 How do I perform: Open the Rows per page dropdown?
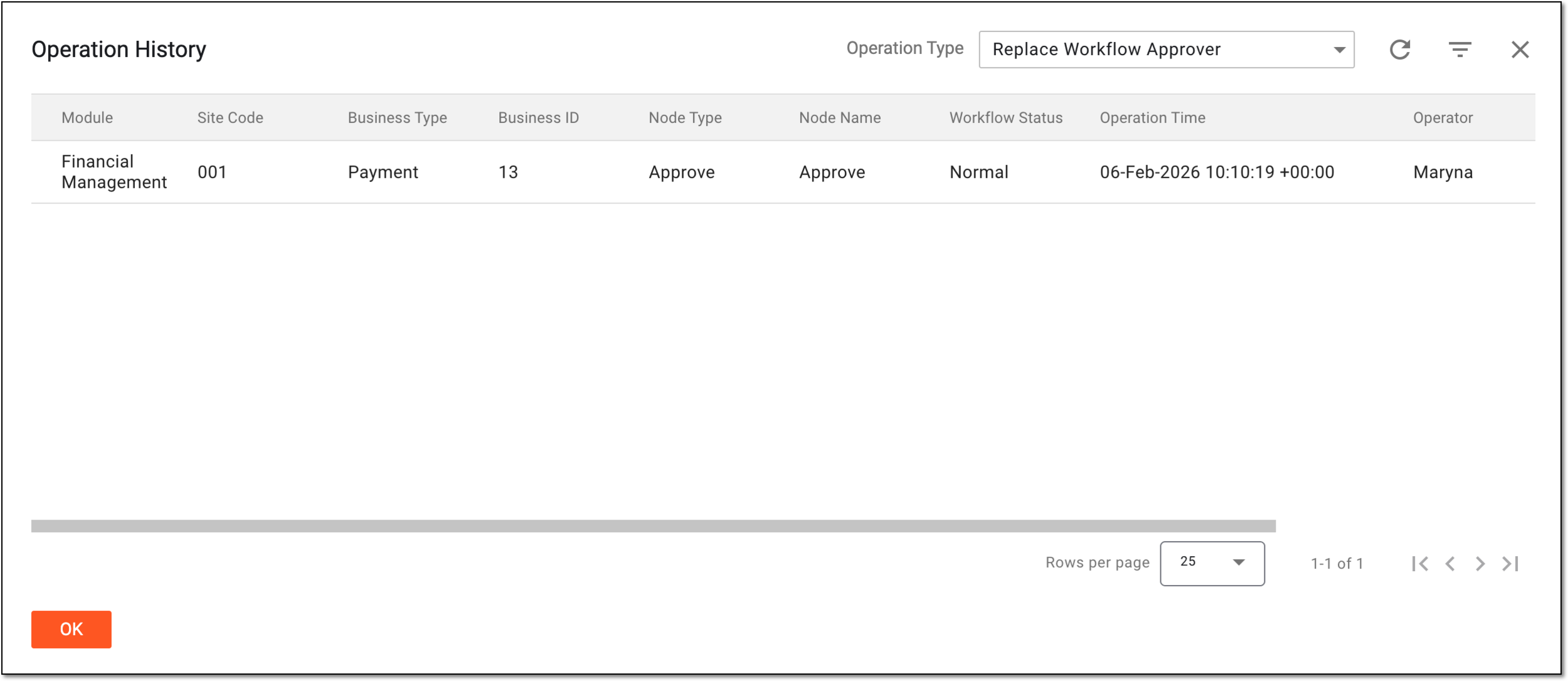point(1212,564)
